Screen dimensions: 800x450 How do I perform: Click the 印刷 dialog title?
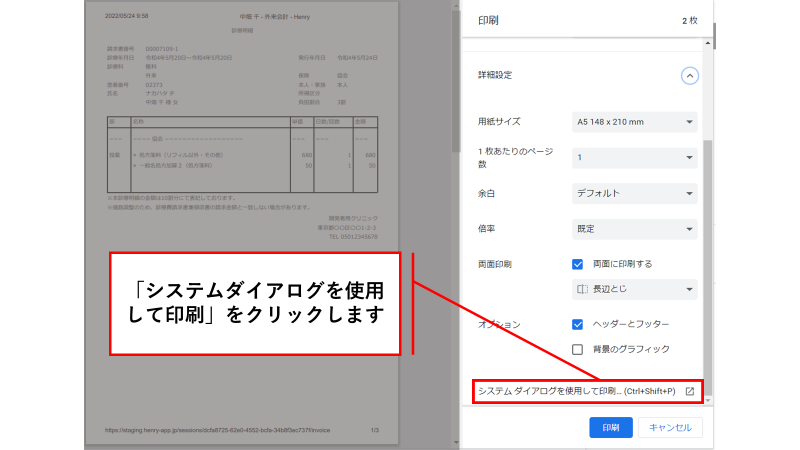(488, 20)
